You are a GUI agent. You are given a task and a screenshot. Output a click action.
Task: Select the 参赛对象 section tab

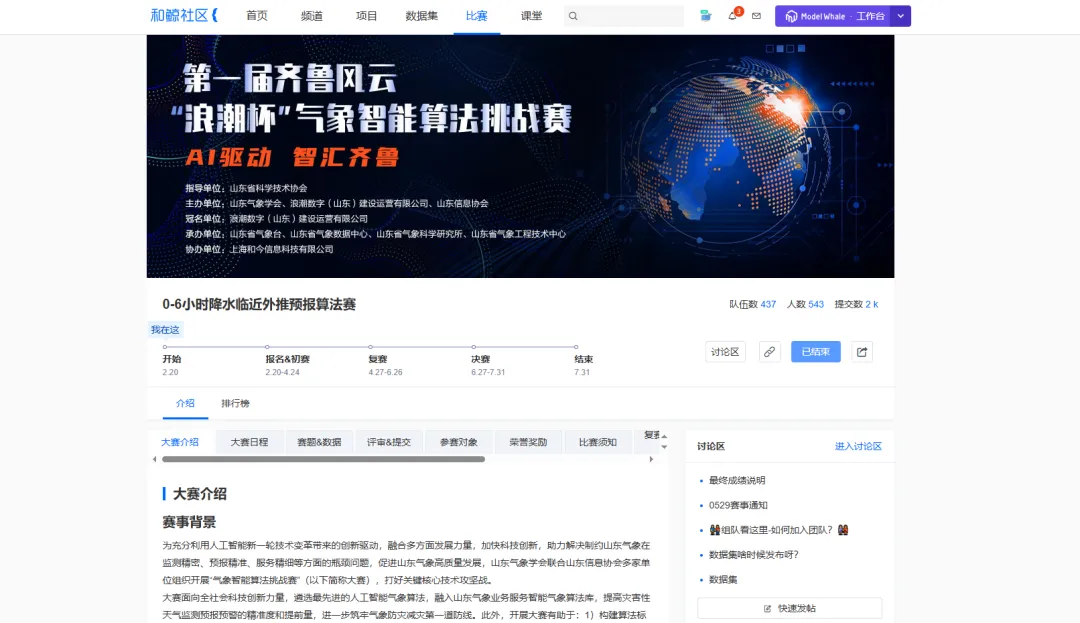pyautogui.click(x=459, y=442)
